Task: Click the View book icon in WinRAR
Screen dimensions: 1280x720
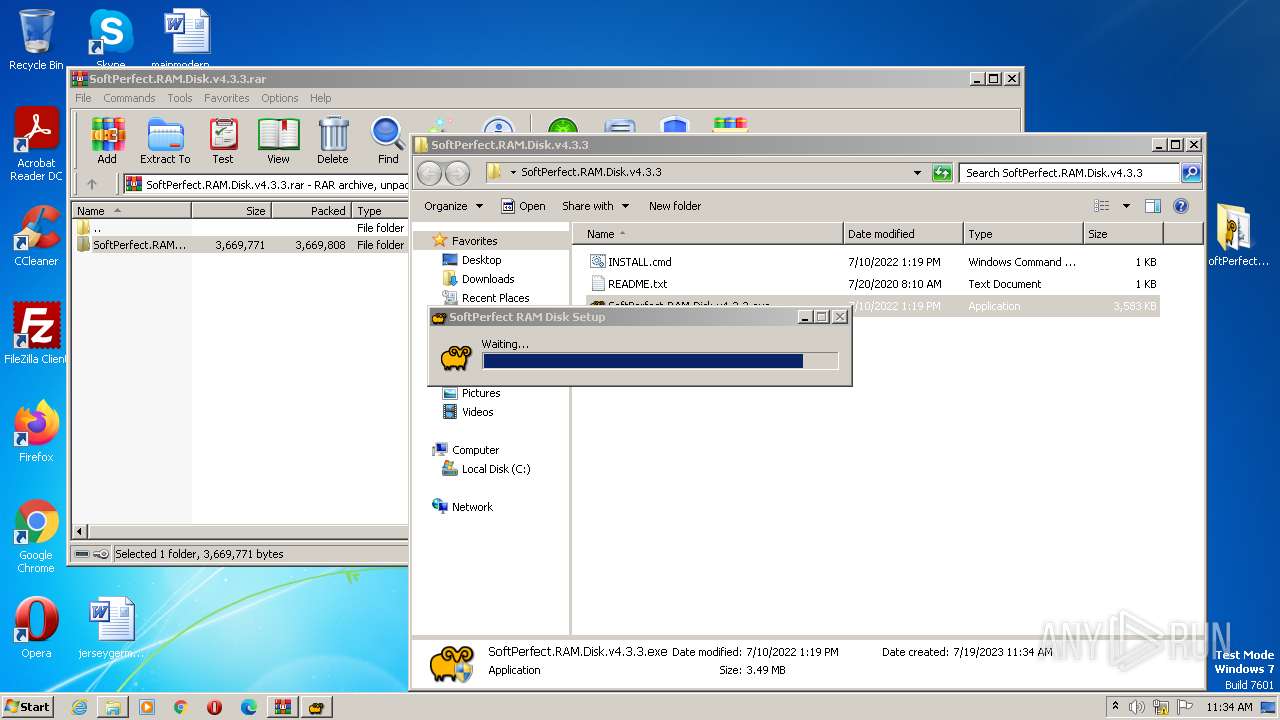Action: [x=278, y=140]
